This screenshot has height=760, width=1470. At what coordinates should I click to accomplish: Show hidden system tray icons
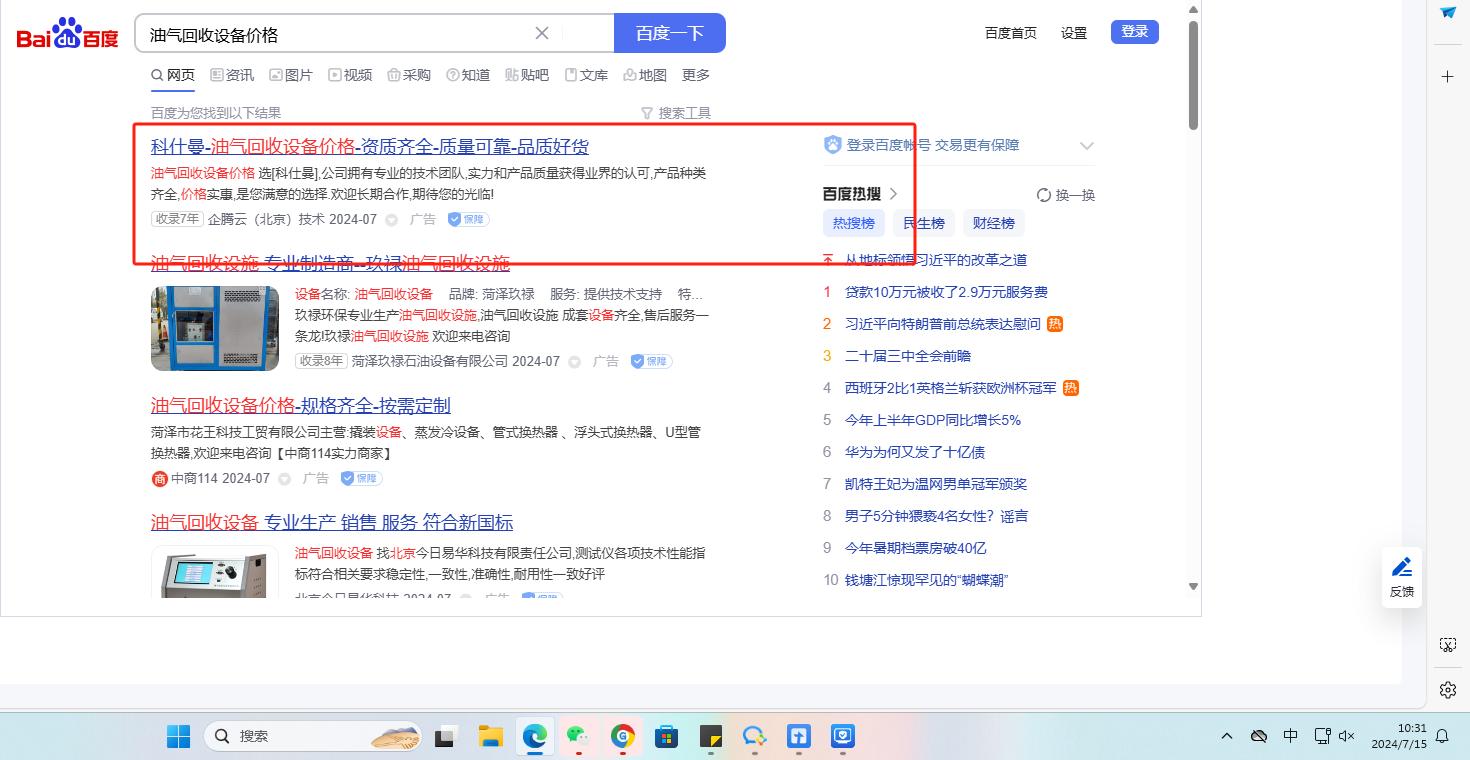point(1227,736)
